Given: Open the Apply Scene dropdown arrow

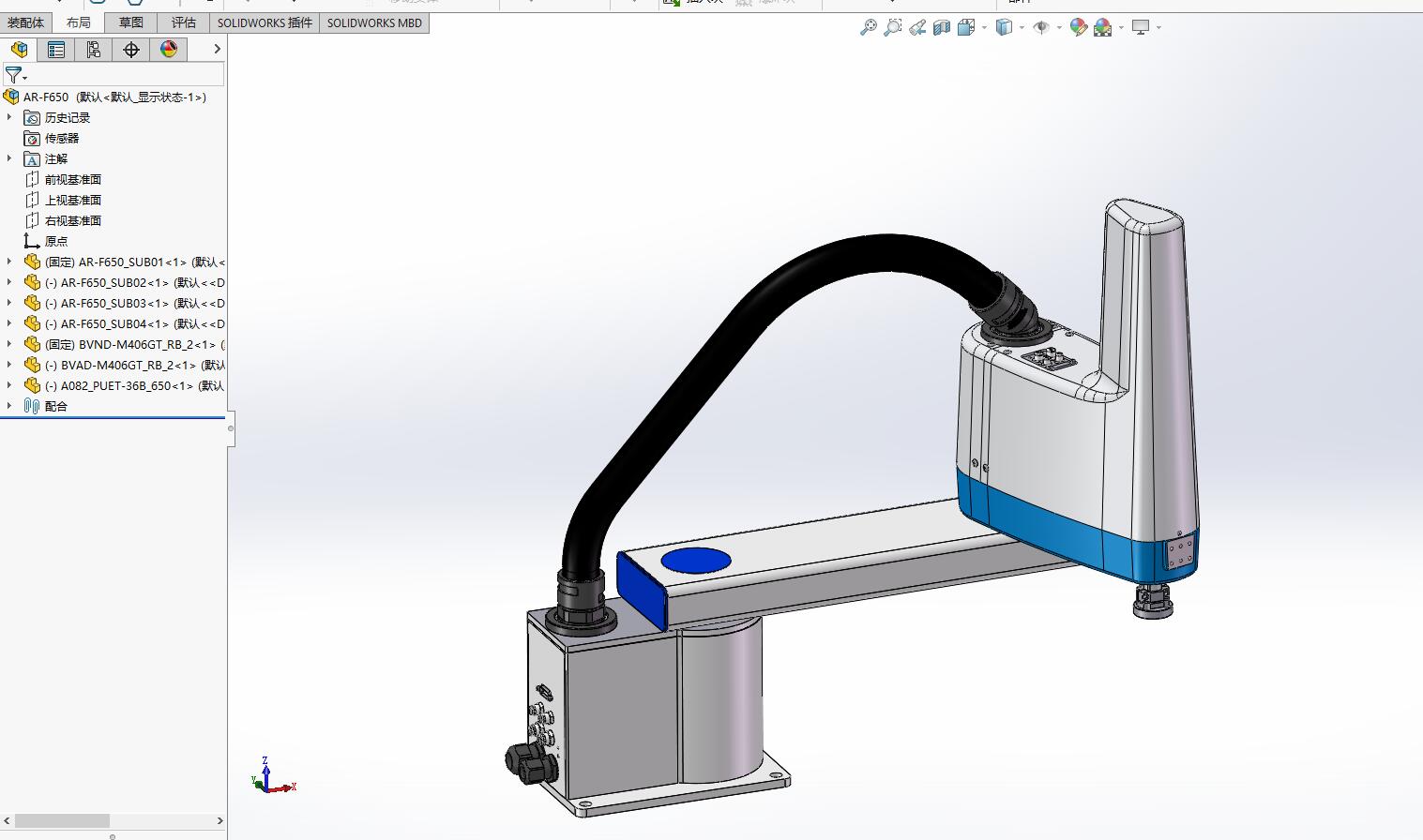Looking at the screenshot, I should pos(1121,27).
